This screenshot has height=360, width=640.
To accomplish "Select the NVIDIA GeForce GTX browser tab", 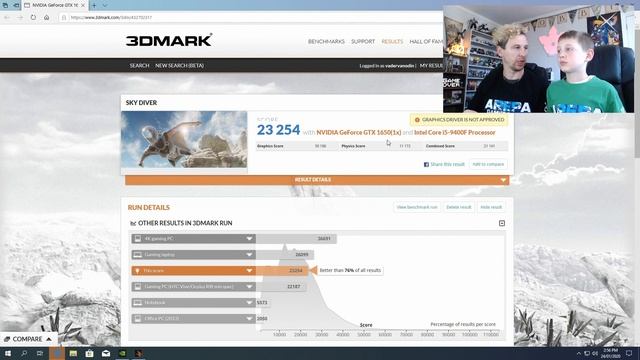I will pyautogui.click(x=54, y=5).
